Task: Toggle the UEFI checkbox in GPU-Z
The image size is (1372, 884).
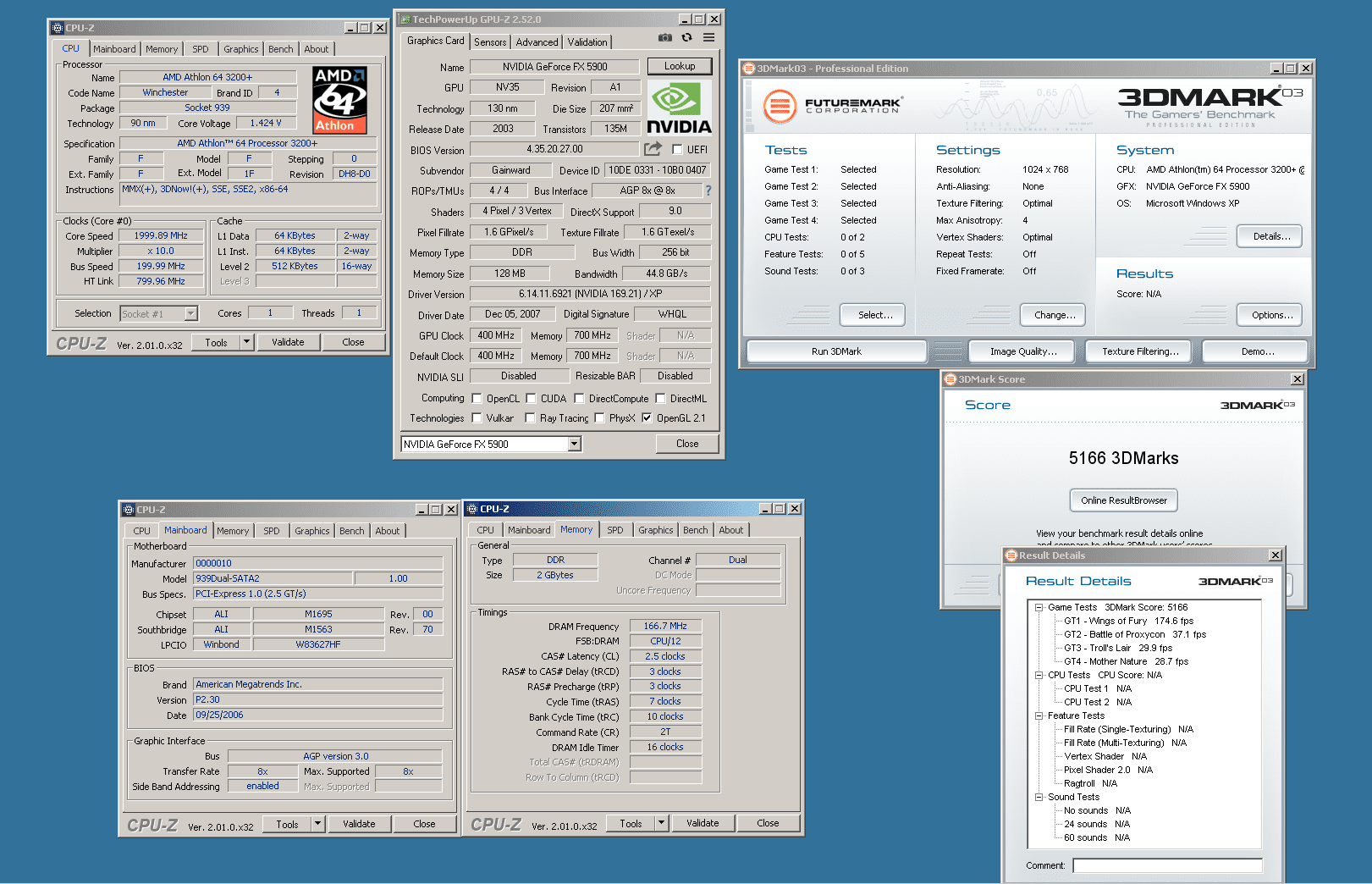Action: (x=677, y=150)
